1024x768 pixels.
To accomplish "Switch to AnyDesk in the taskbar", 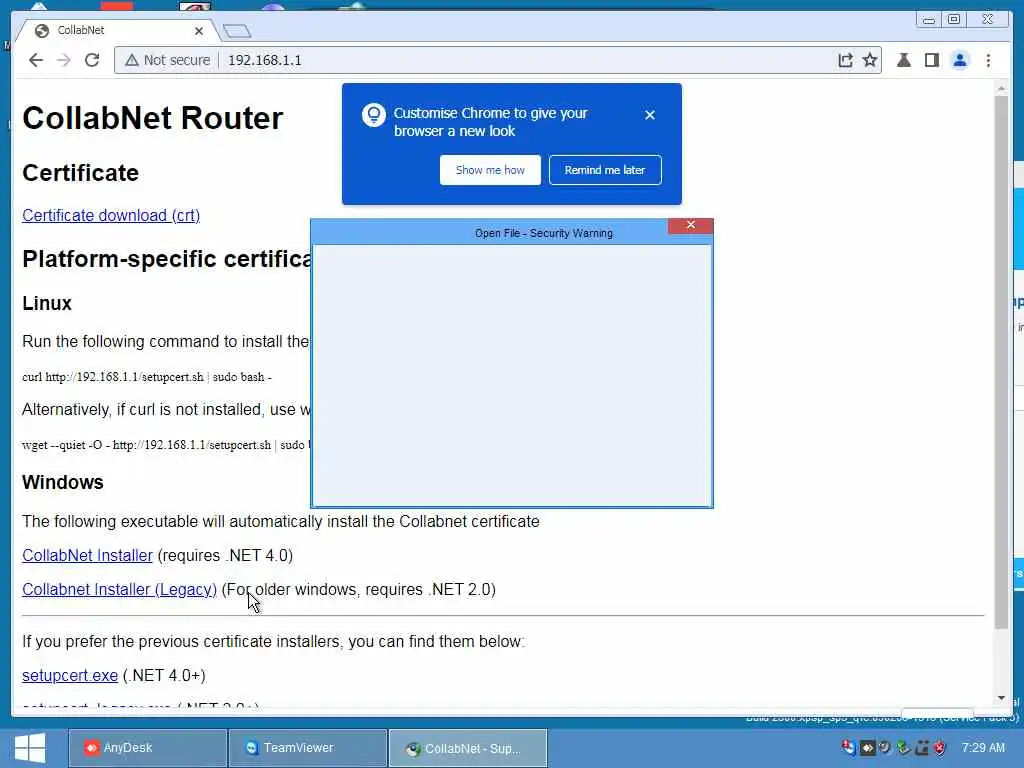I will pyautogui.click(x=148, y=748).
